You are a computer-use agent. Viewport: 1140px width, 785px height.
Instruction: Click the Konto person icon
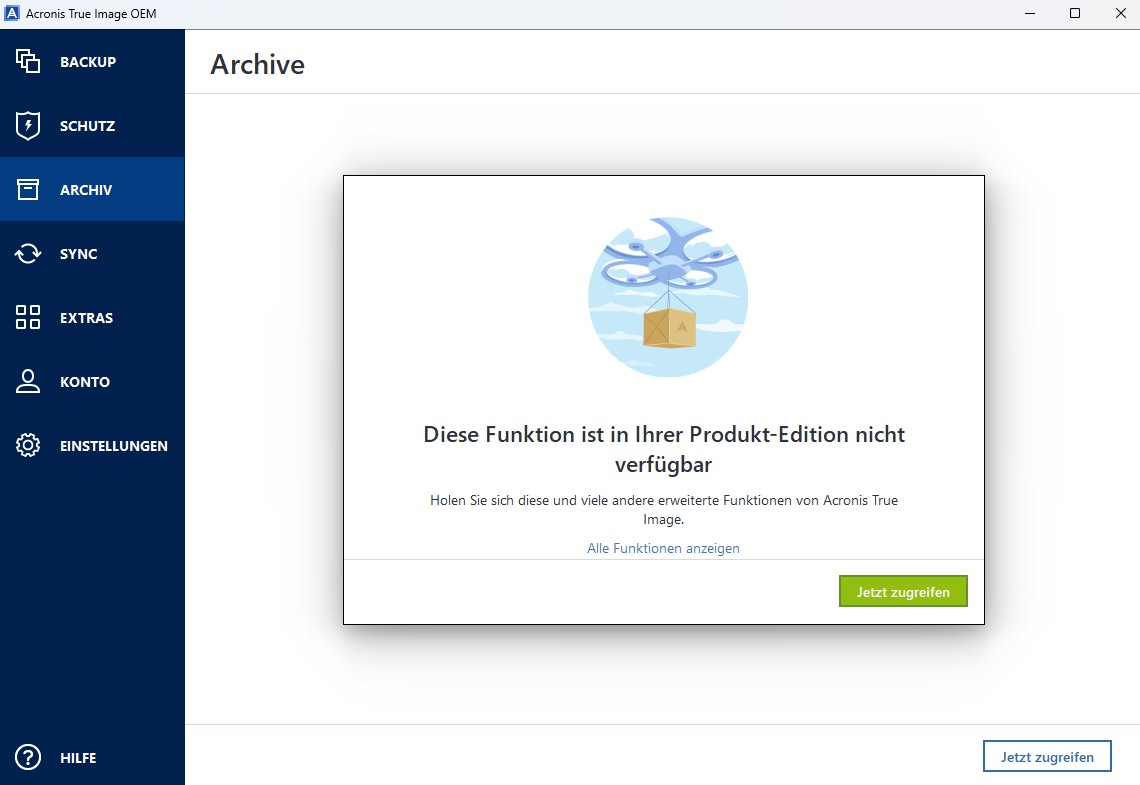(x=28, y=382)
